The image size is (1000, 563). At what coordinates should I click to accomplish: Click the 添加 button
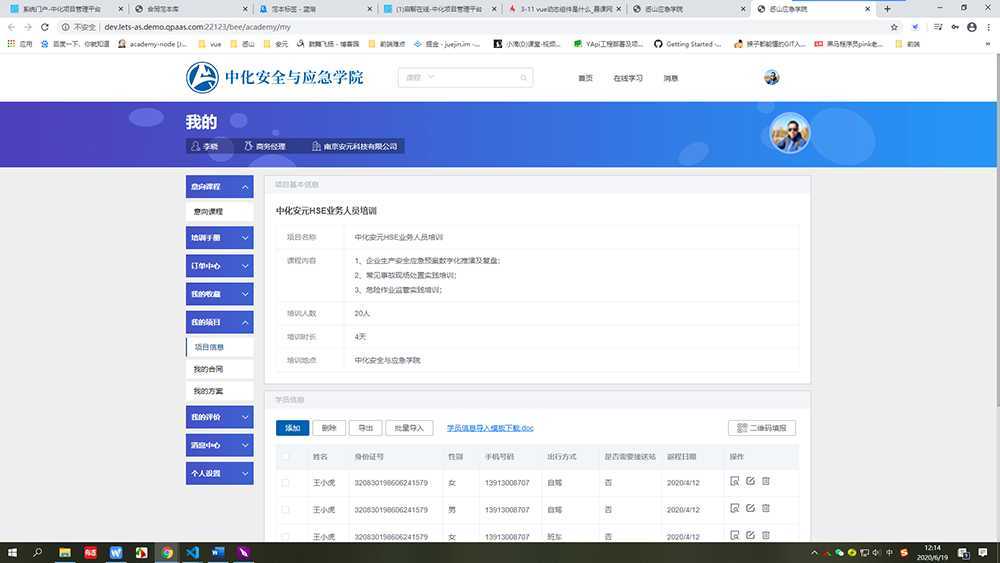click(293, 428)
